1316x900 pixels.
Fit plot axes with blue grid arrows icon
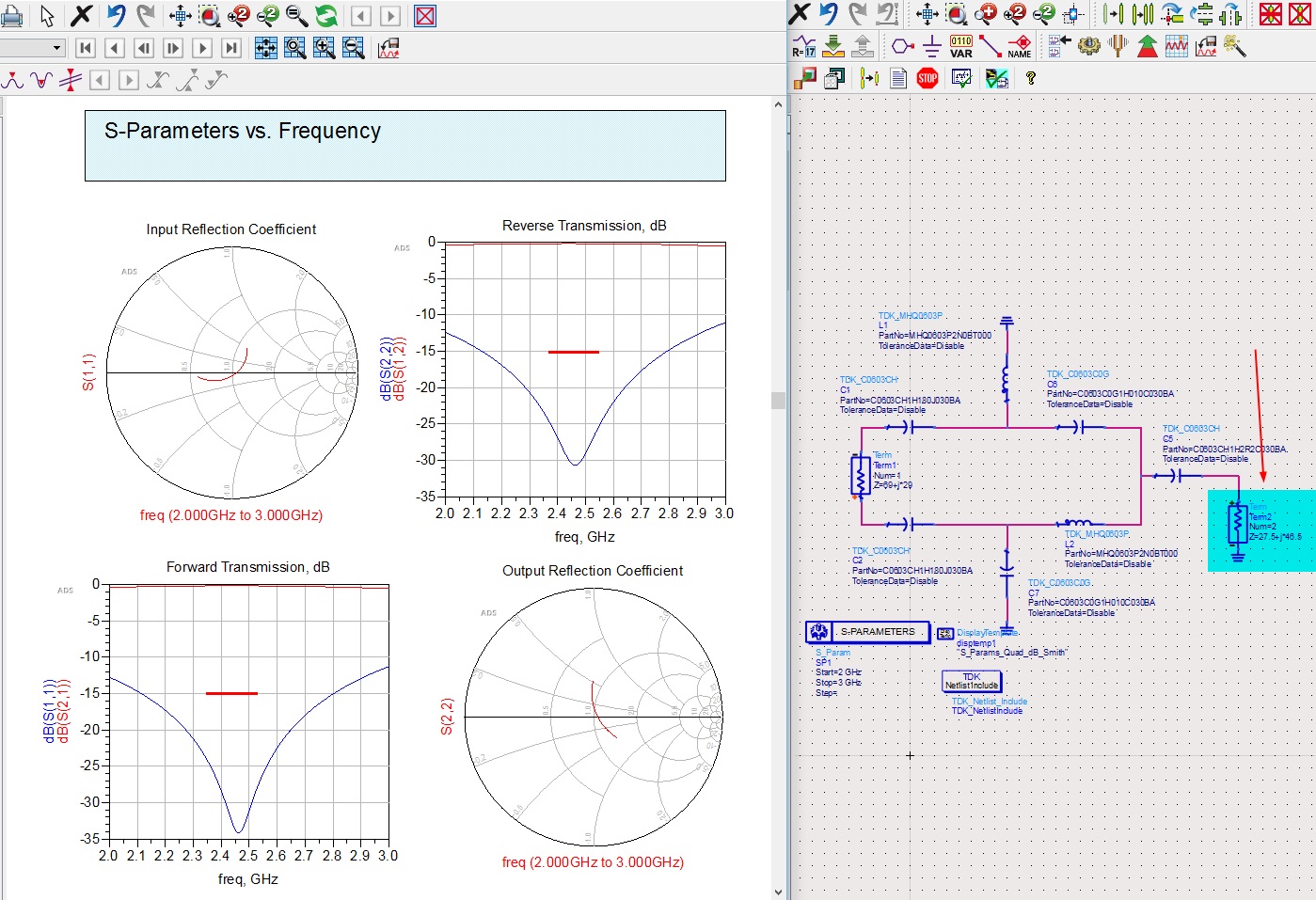click(x=266, y=48)
